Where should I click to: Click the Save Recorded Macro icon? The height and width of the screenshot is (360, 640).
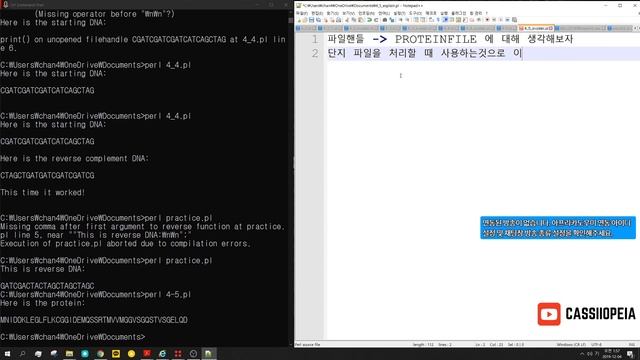tap(515, 20)
